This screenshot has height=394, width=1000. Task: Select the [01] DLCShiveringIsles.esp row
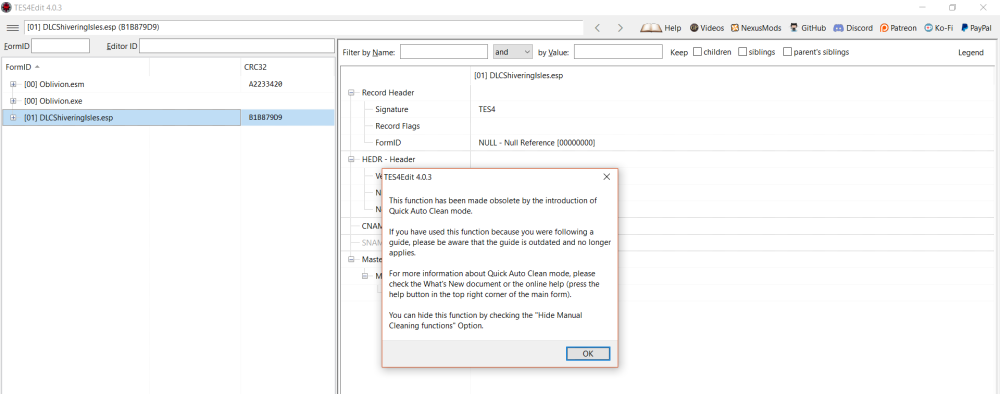168,117
